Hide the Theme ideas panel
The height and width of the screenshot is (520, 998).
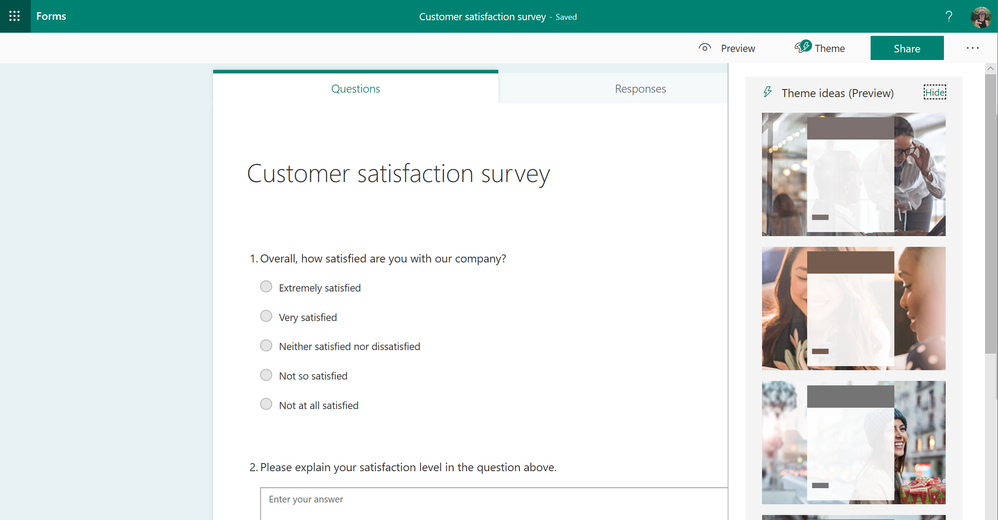(x=934, y=92)
